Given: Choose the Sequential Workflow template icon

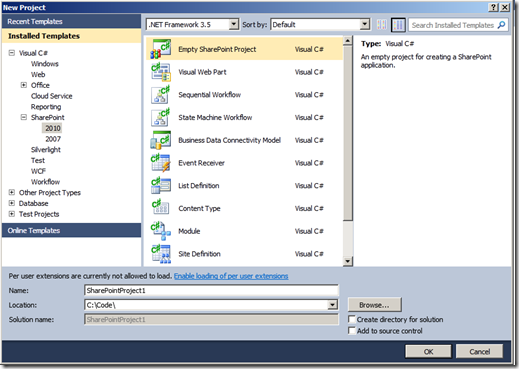Looking at the screenshot, I should click(x=160, y=95).
